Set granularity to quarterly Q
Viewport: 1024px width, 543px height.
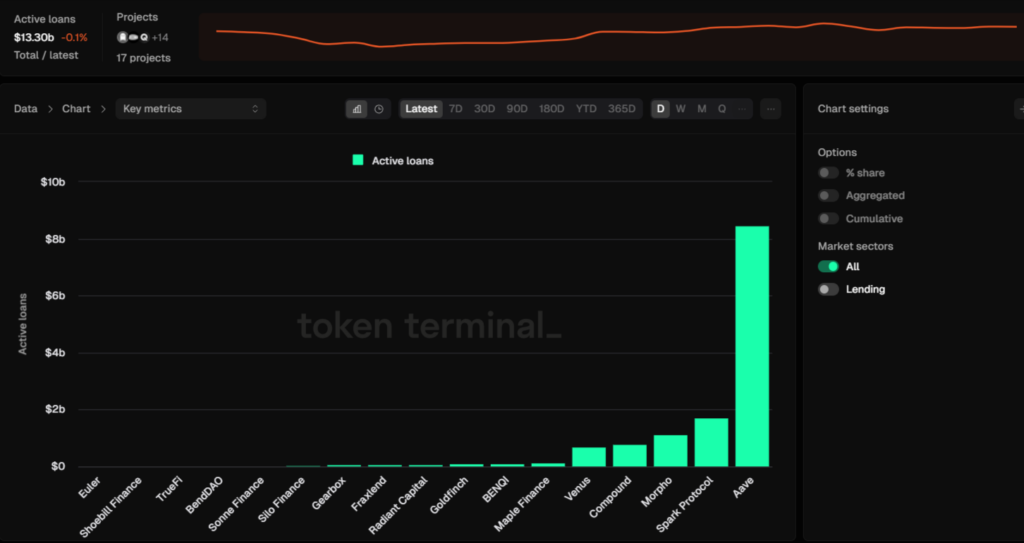click(721, 109)
